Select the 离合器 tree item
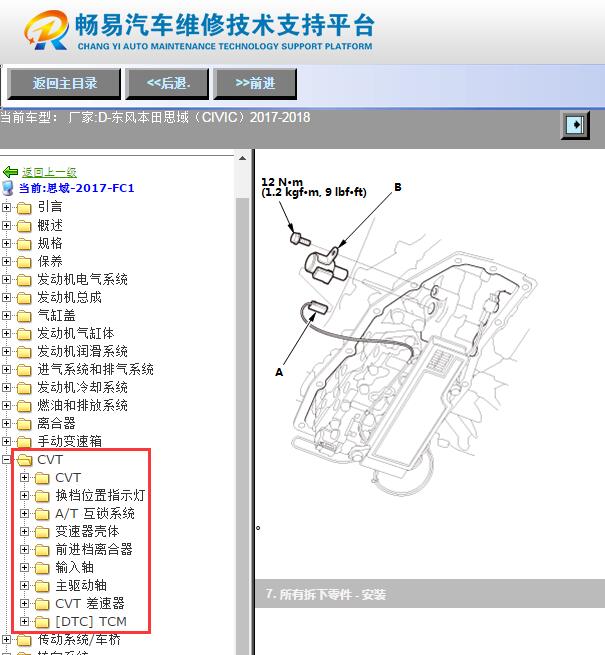Image resolution: width=605 pixels, height=655 pixels. [56, 423]
